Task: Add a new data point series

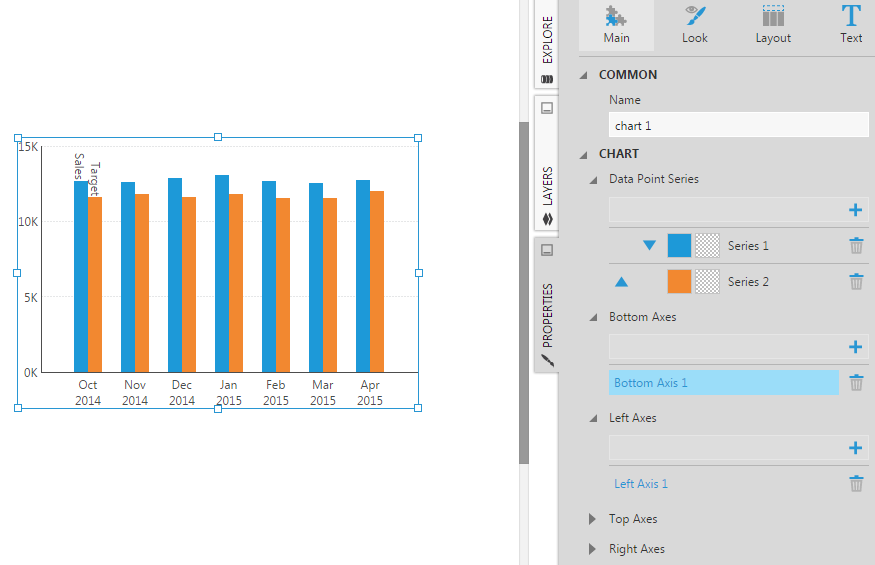Action: point(855,210)
